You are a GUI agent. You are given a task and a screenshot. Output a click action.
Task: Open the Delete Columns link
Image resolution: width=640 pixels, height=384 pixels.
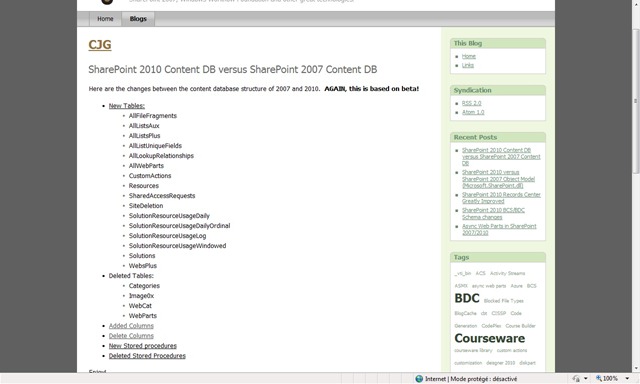tap(131, 336)
